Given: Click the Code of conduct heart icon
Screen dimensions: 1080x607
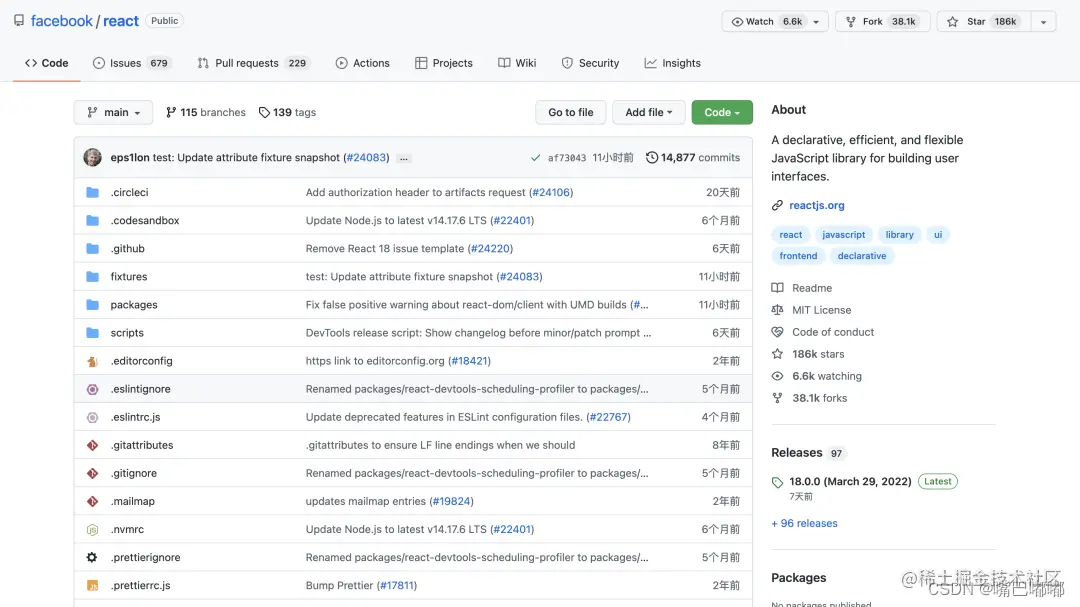Looking at the screenshot, I should tap(778, 332).
